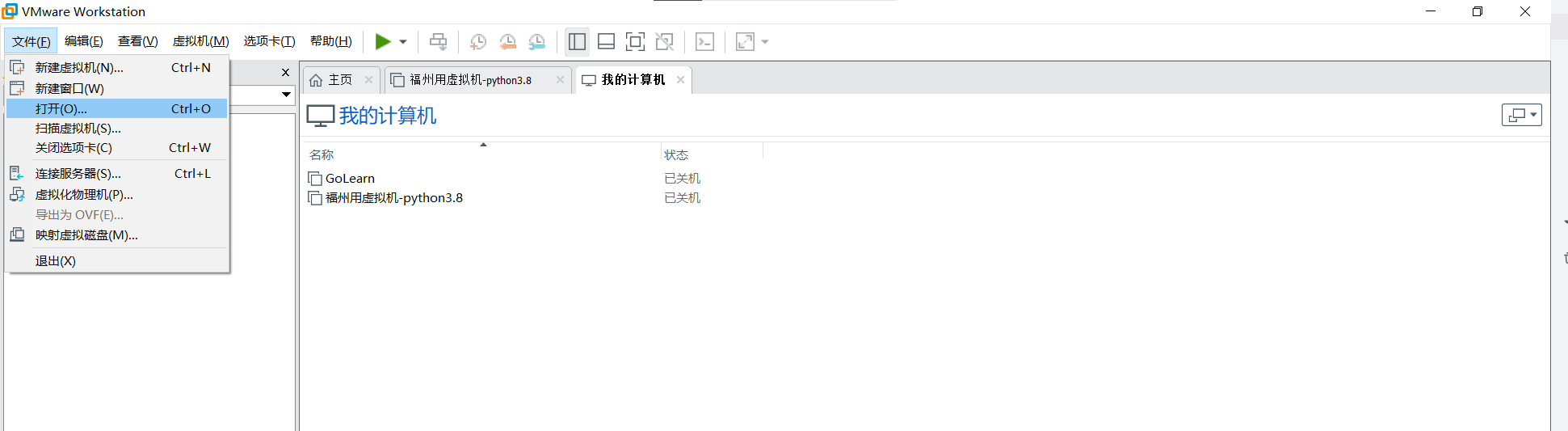Click the stretch guest display icon

[x=745, y=41]
